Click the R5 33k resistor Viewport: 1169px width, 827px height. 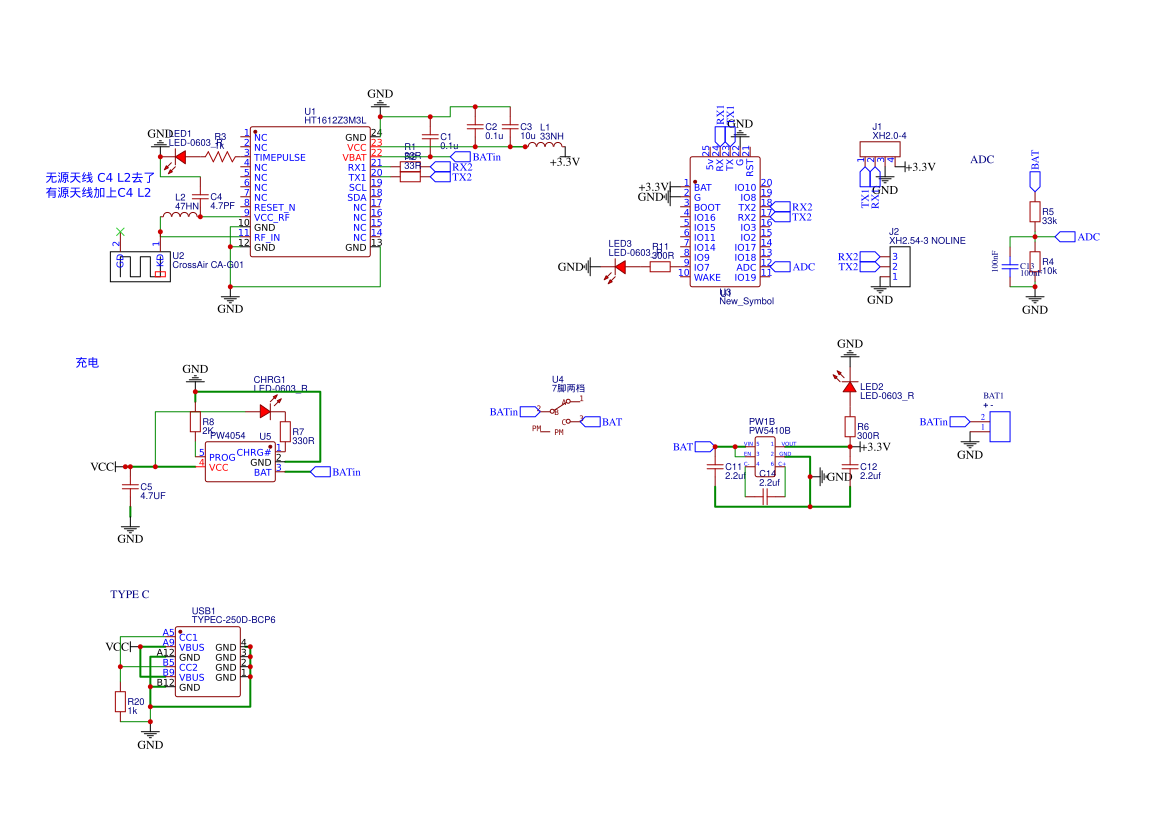1035,212
